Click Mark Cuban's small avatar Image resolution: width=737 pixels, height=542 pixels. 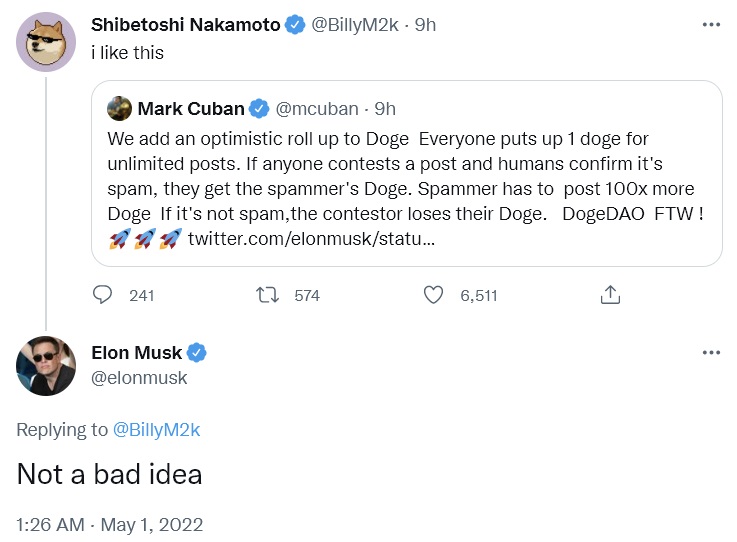pyautogui.click(x=119, y=108)
